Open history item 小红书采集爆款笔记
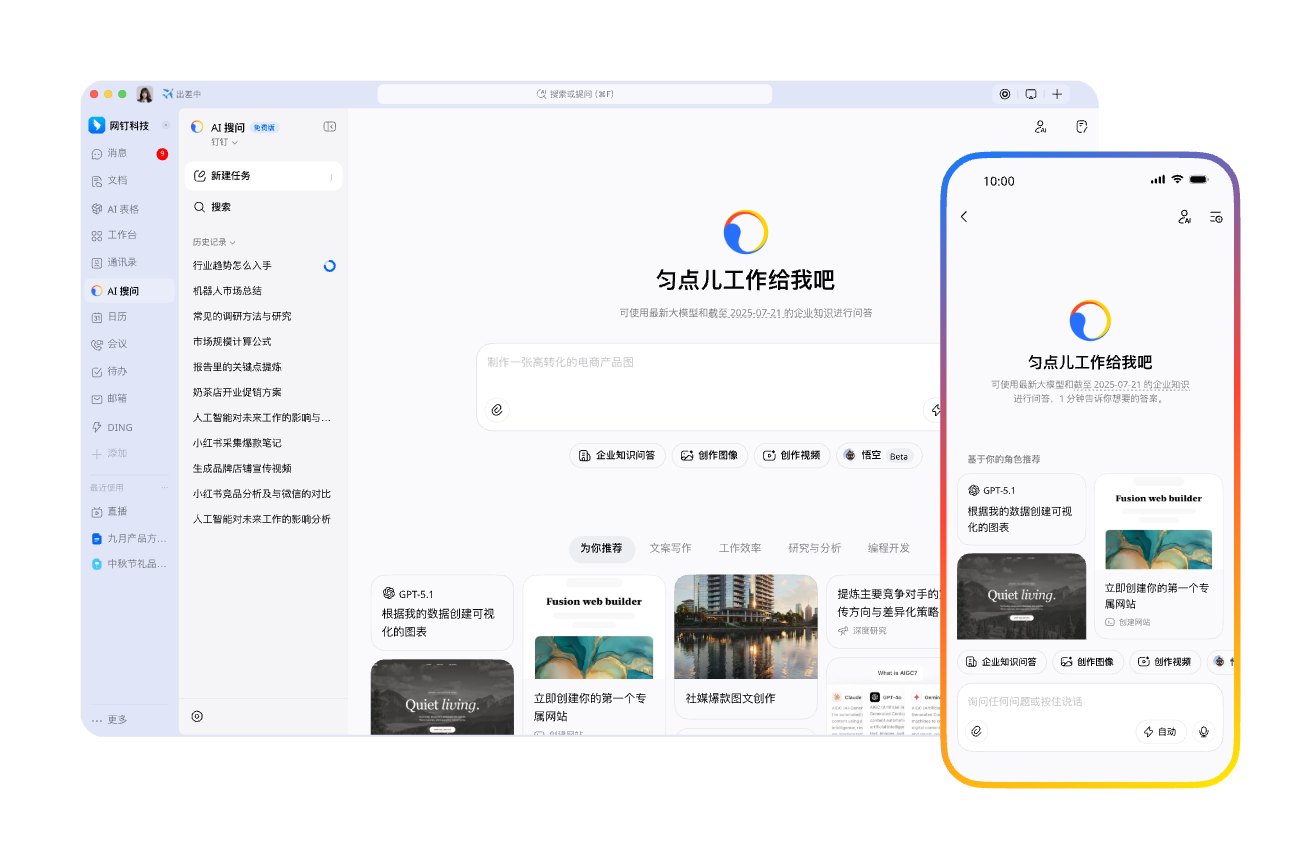The width and height of the screenshot is (1314, 862). pyautogui.click(x=237, y=443)
